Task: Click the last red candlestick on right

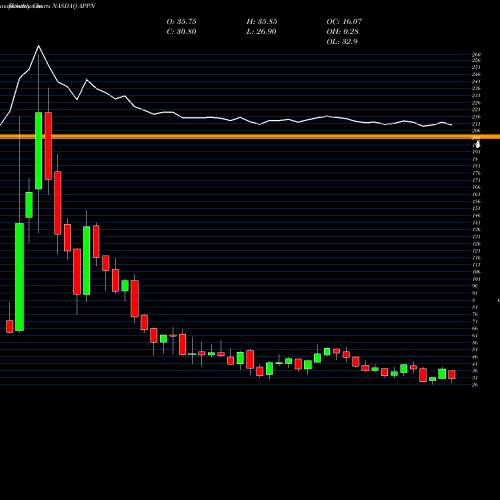Action: tap(452, 374)
